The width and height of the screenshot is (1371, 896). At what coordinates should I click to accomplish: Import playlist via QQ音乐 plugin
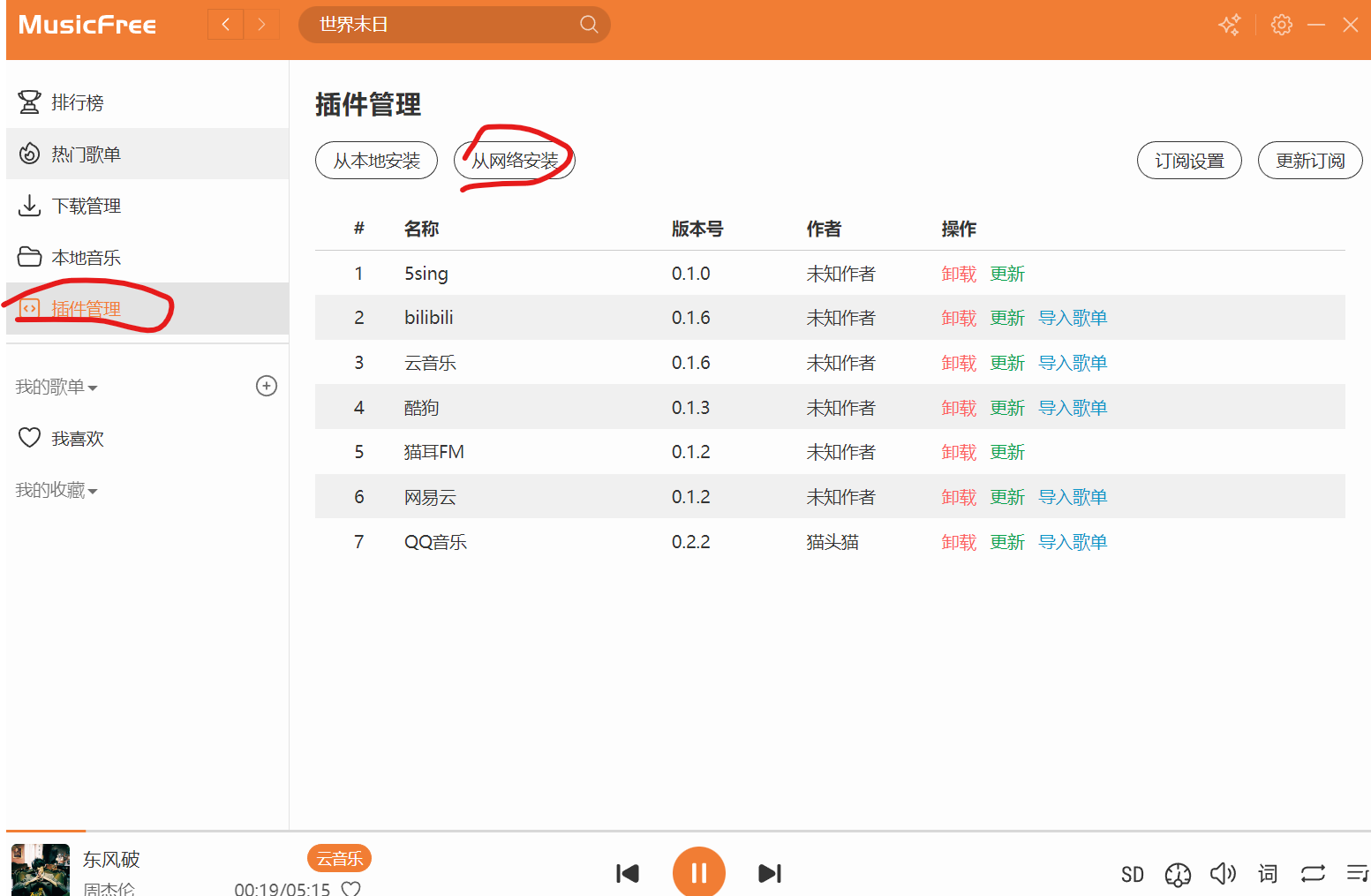(x=1073, y=542)
